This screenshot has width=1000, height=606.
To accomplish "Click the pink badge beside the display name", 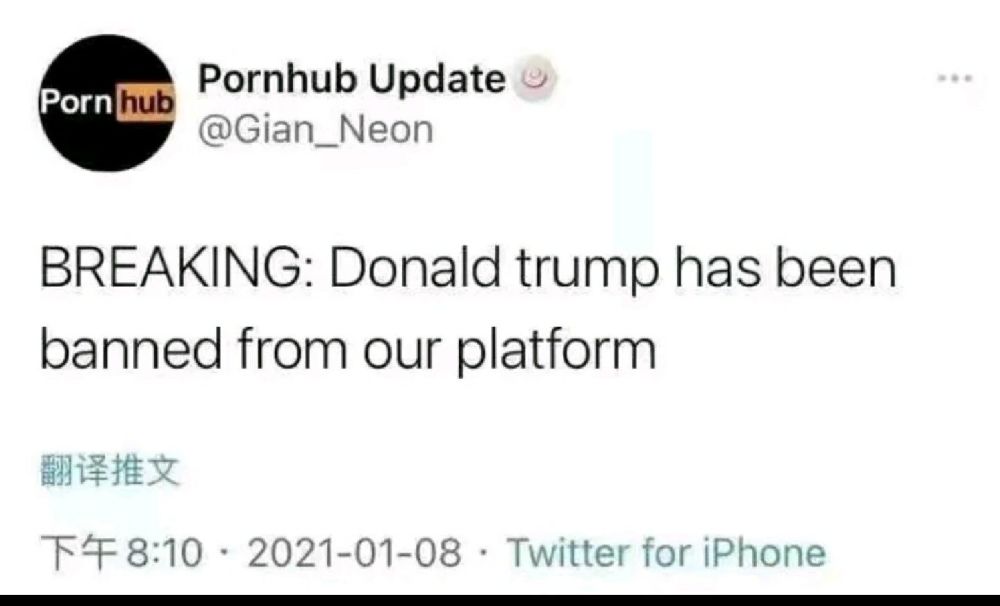I will pos(532,78).
